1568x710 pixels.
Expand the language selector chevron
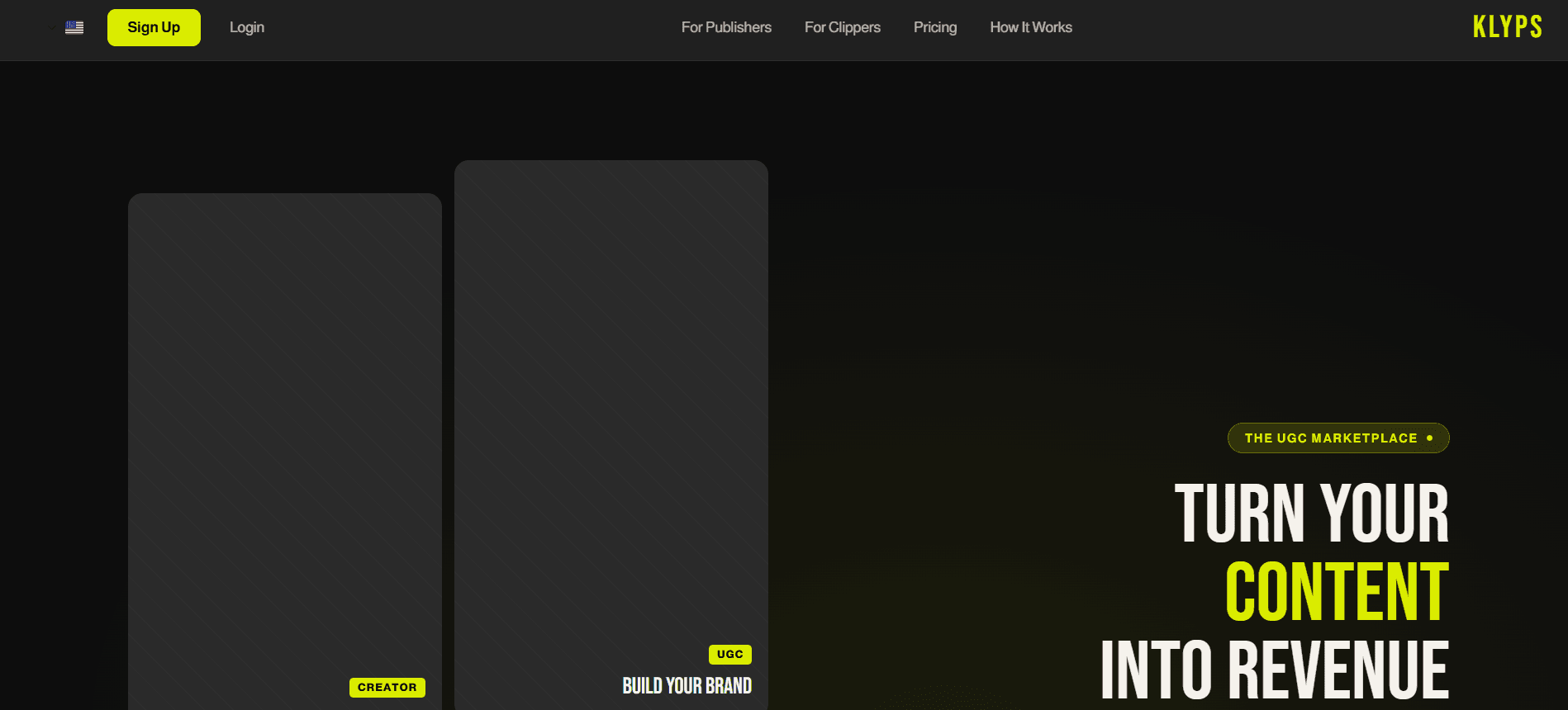[x=52, y=28]
